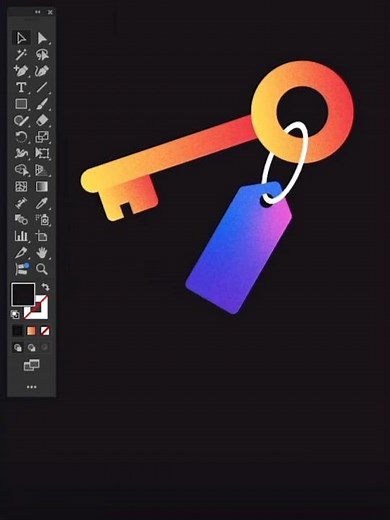Viewport: 390px width, 520px height.
Task: Click the Stroke swatch set to none
Action: 41,311
